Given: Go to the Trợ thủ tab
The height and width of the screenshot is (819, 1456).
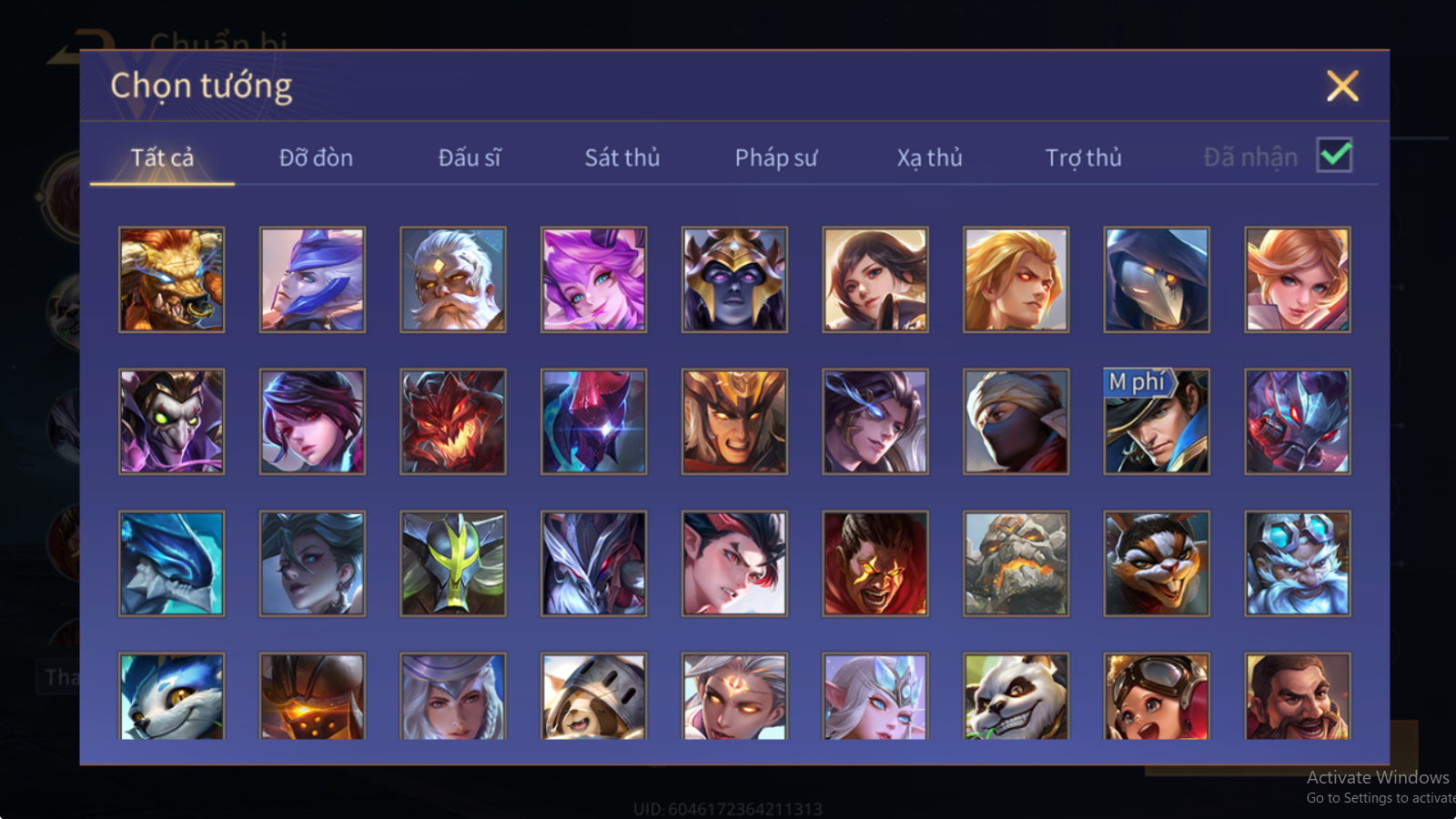Looking at the screenshot, I should [1083, 157].
